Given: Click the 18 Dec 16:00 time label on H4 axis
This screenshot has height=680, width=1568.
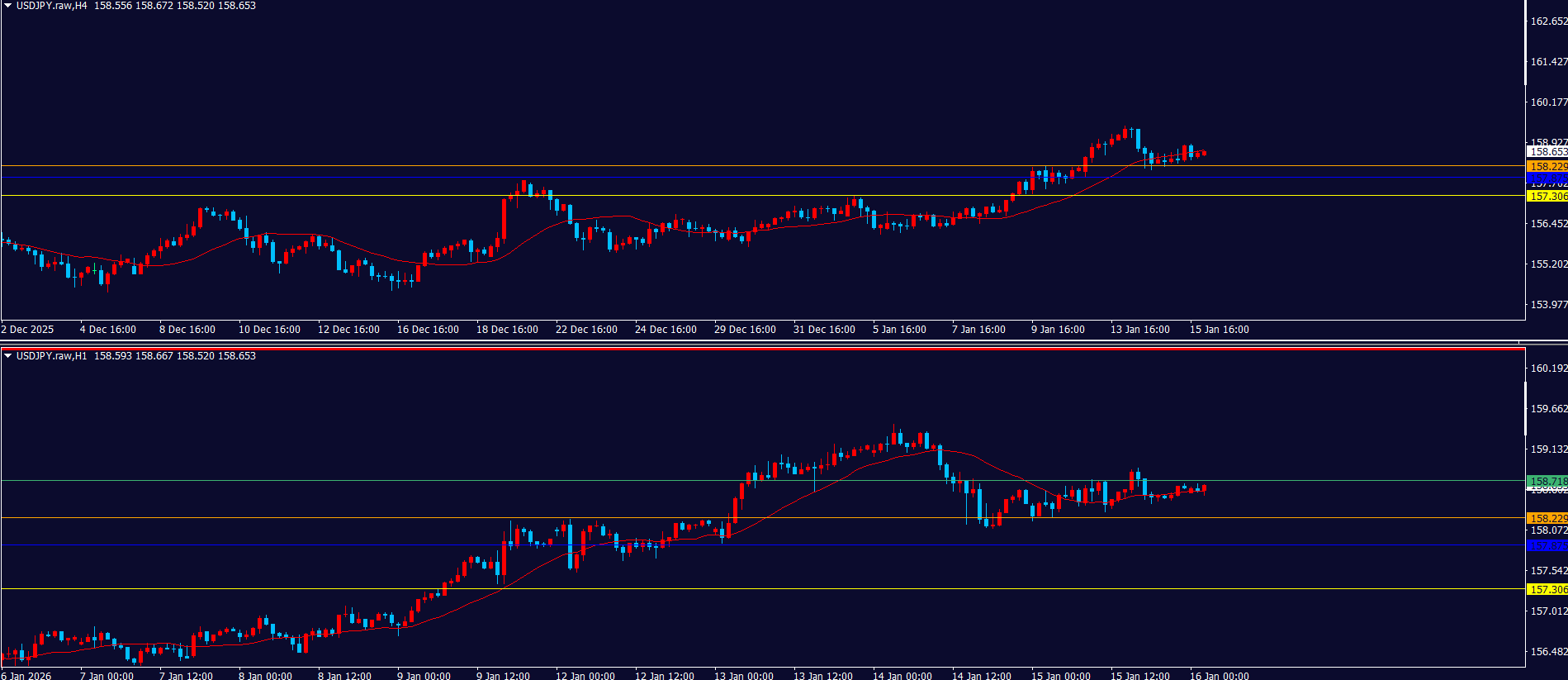Looking at the screenshot, I should [x=507, y=330].
